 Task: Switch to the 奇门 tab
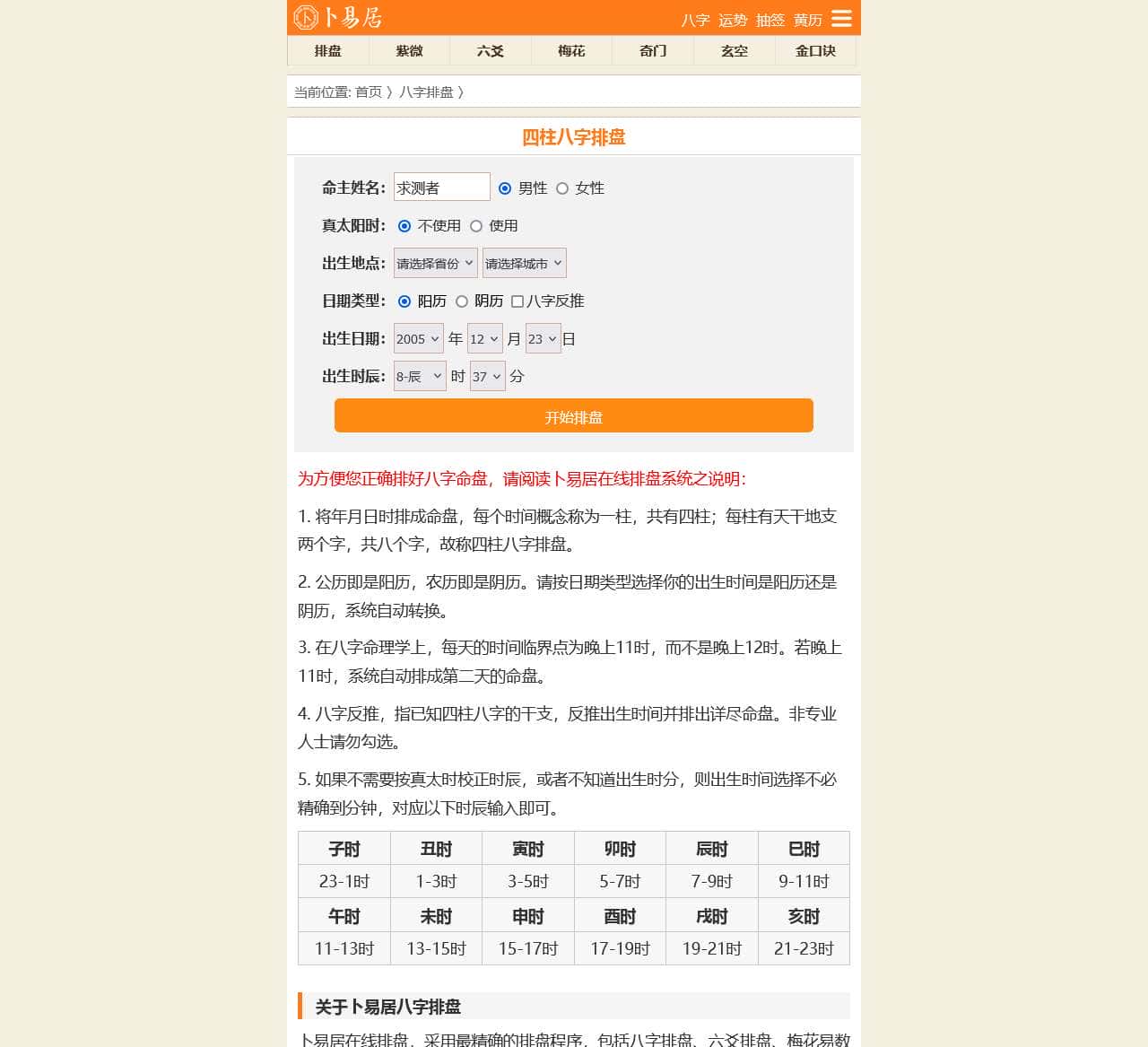(653, 51)
